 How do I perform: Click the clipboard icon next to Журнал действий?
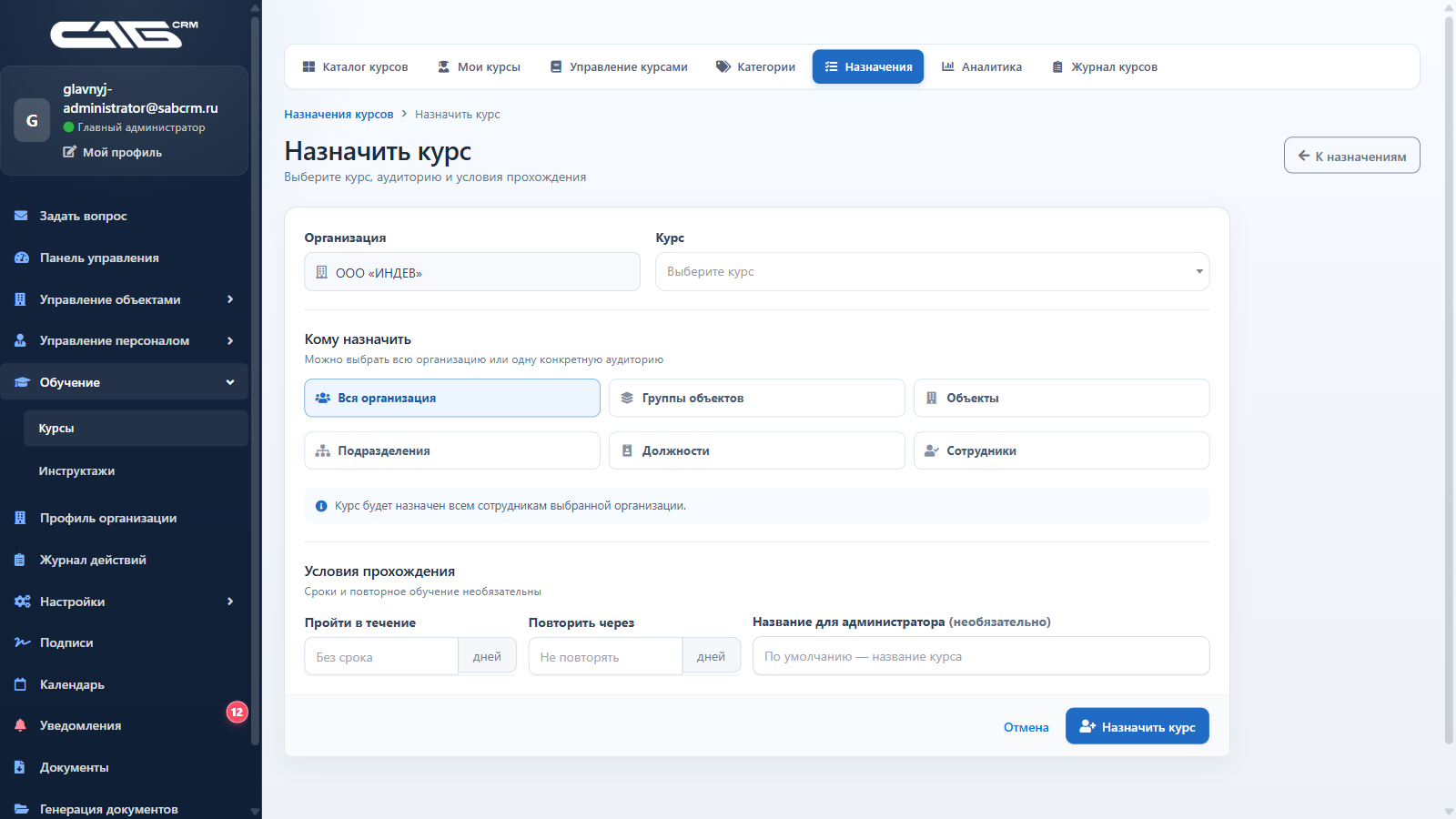(20, 560)
